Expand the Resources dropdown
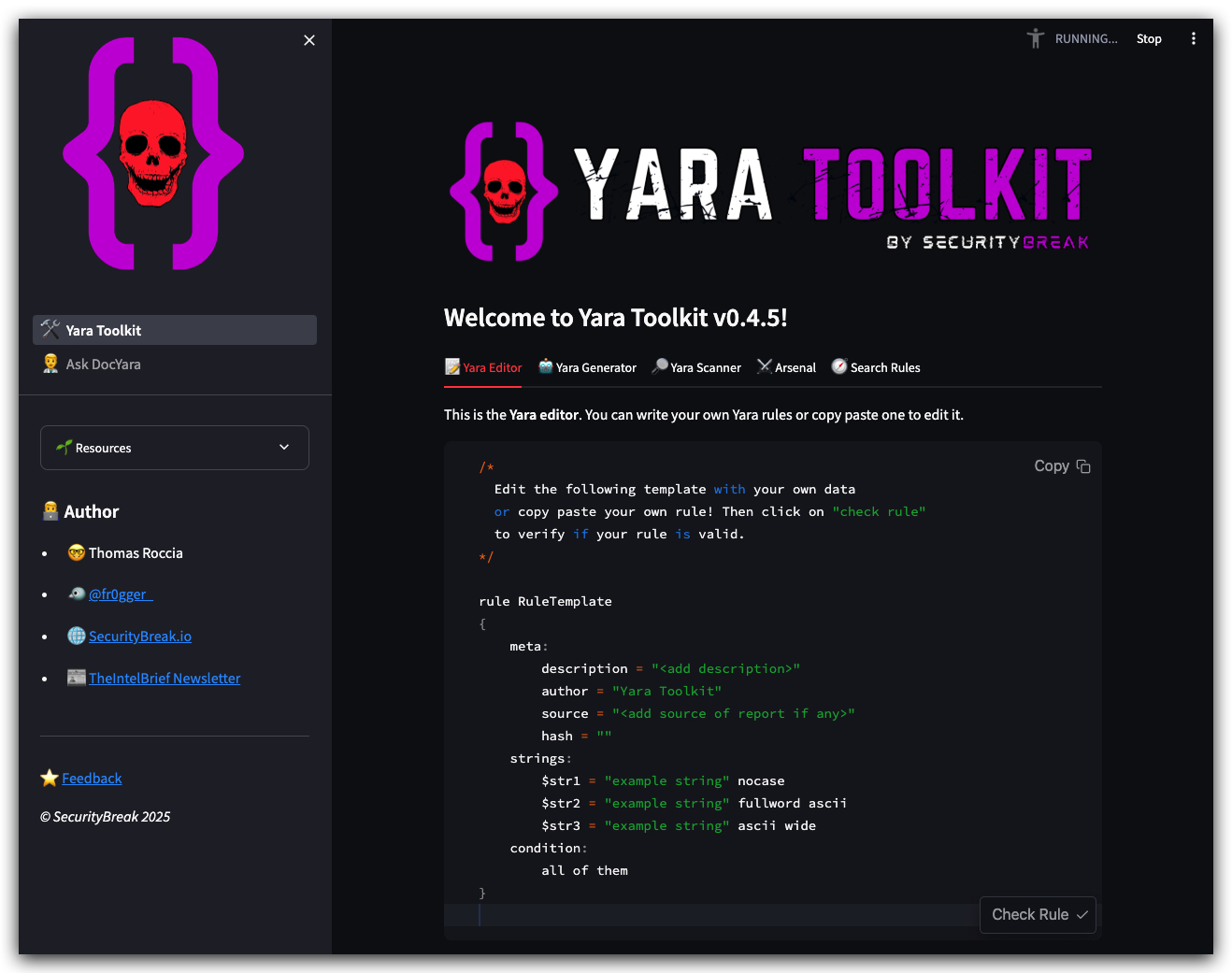The image size is (1232, 973). 175,448
